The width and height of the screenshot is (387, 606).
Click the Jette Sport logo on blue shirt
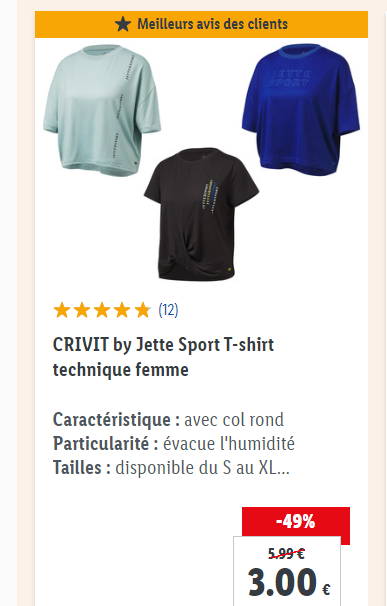pos(290,78)
